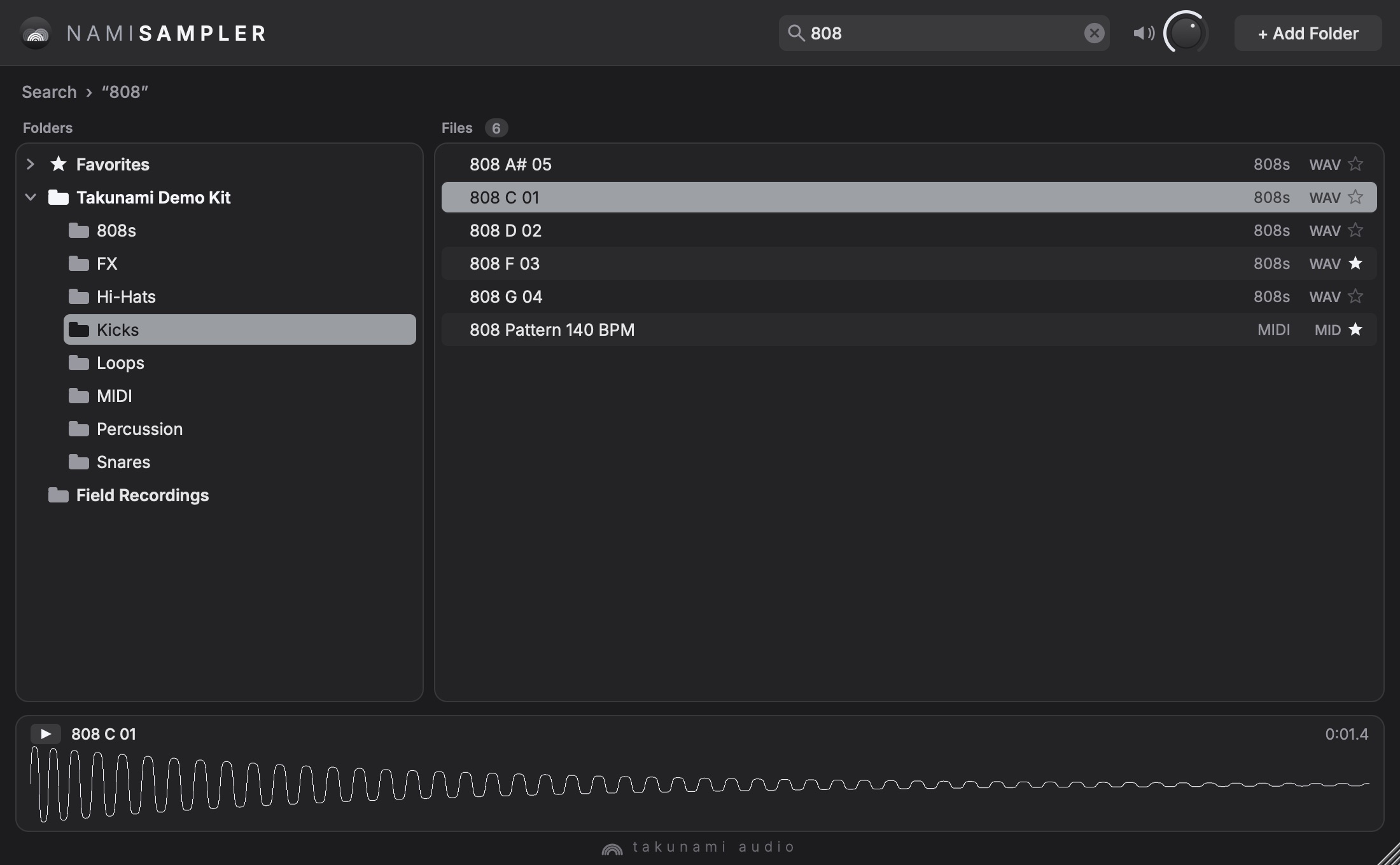This screenshot has height=865, width=1400.
Task: Star the 808 D 02 file
Action: (x=1355, y=230)
